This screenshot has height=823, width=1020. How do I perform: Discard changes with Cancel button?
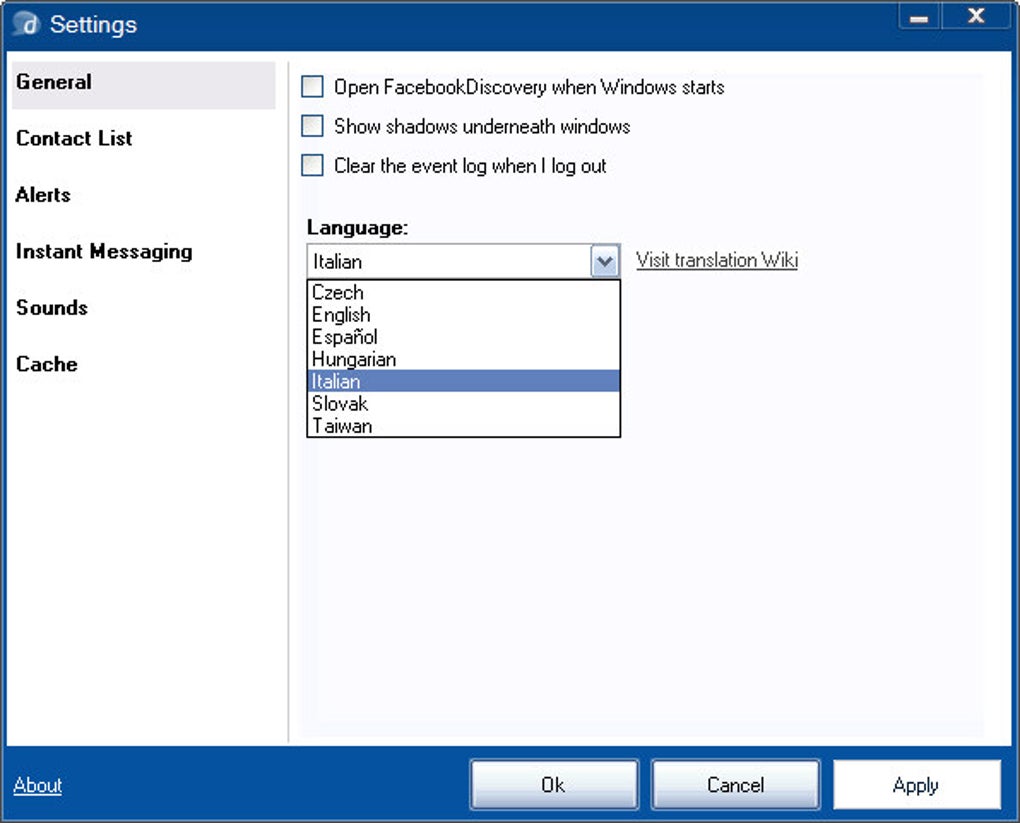(x=736, y=785)
